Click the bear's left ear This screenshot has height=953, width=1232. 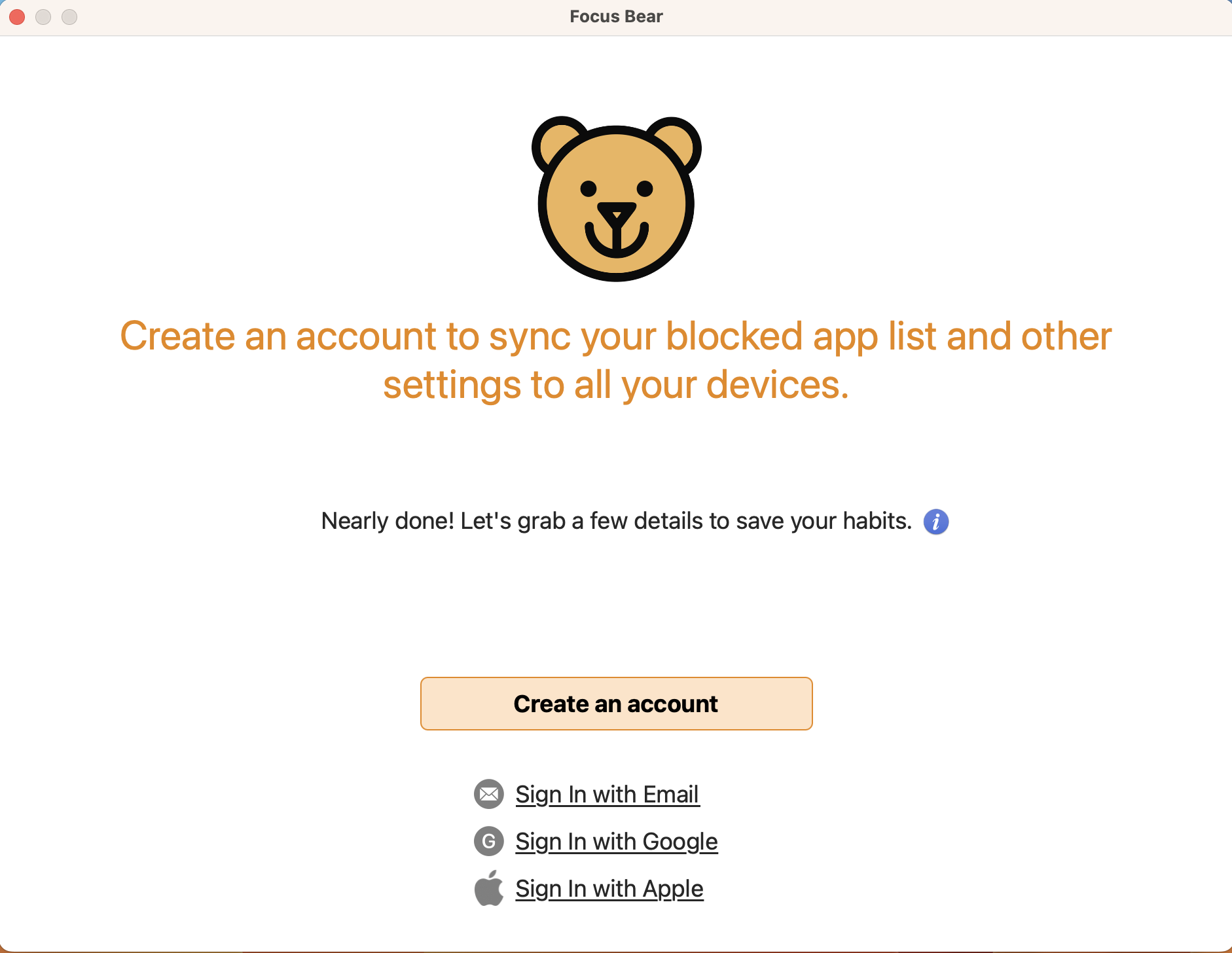pos(559,140)
